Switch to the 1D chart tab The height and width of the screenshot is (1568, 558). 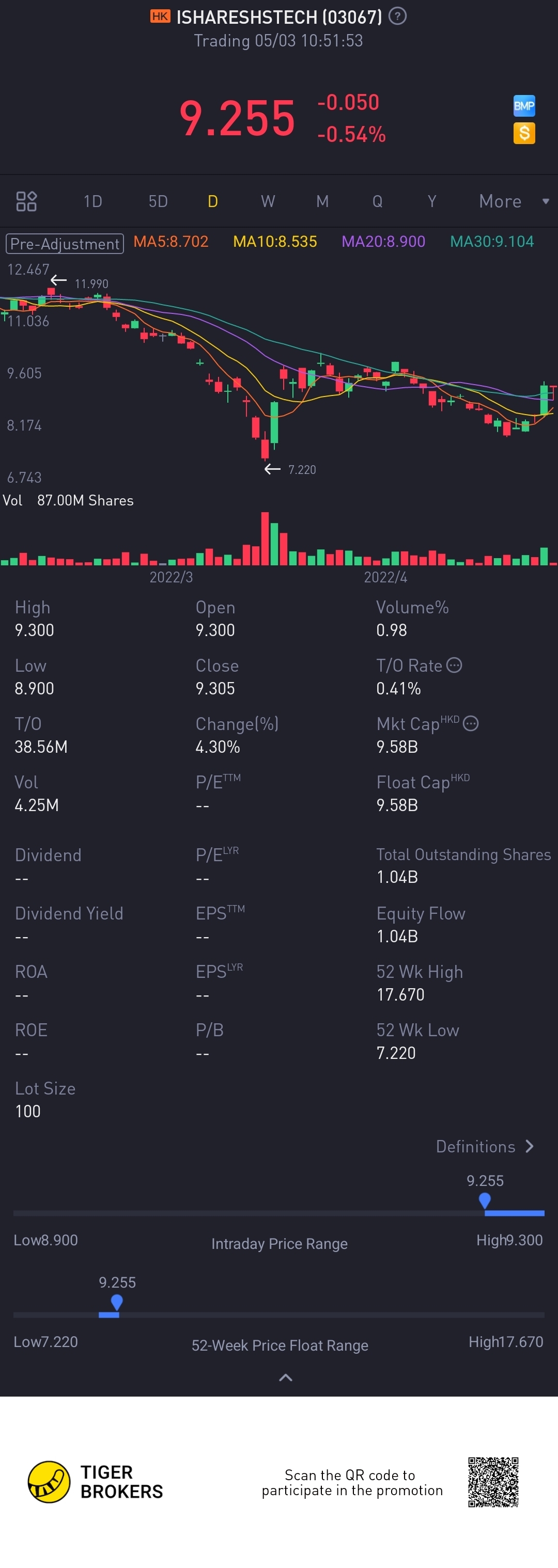point(92,201)
